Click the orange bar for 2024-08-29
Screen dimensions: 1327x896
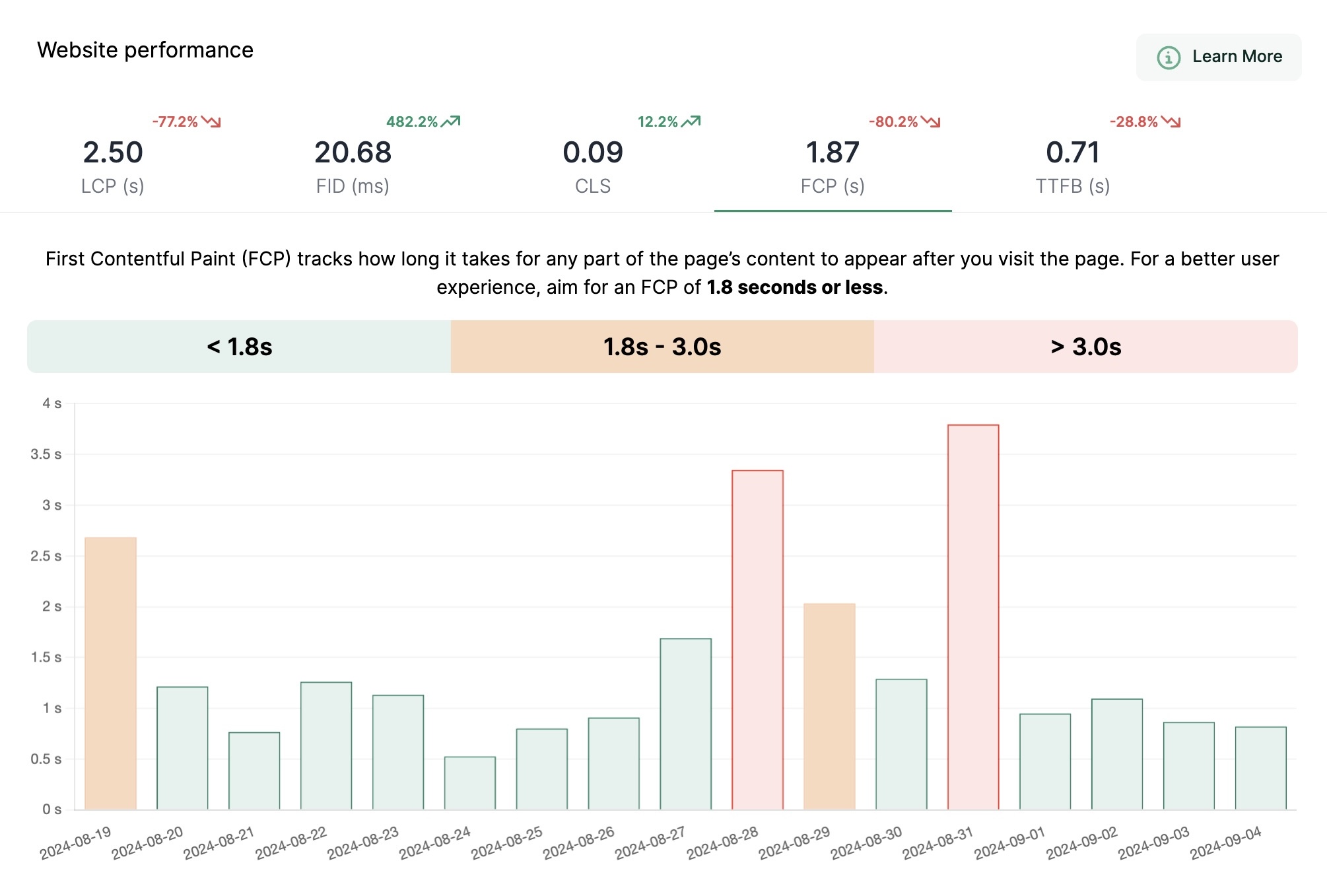(x=830, y=706)
